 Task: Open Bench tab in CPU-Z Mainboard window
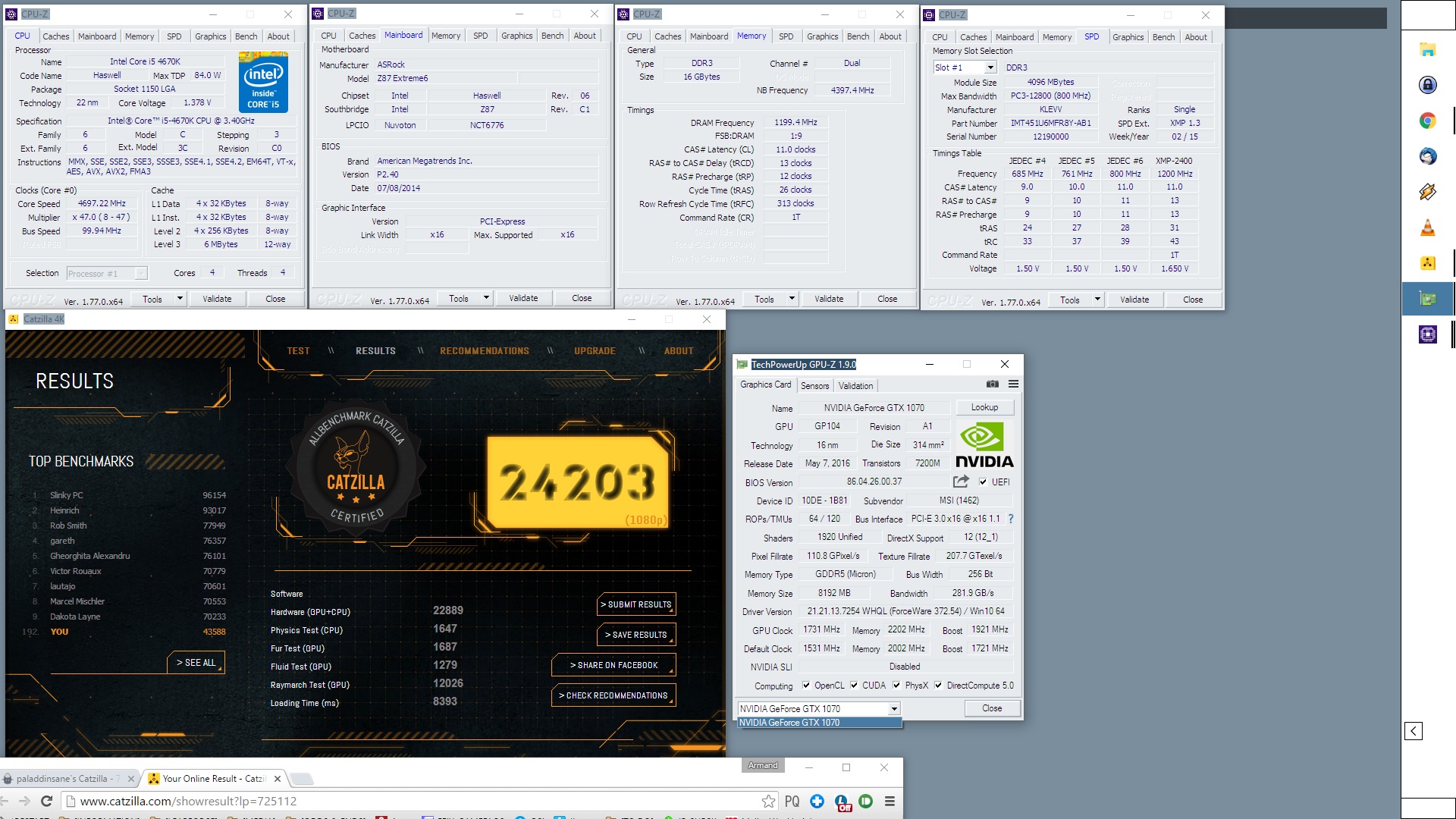pos(552,36)
